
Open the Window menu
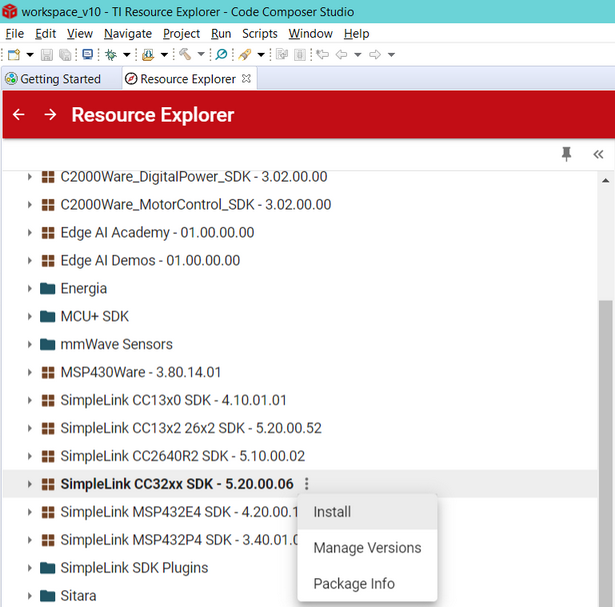click(x=311, y=34)
